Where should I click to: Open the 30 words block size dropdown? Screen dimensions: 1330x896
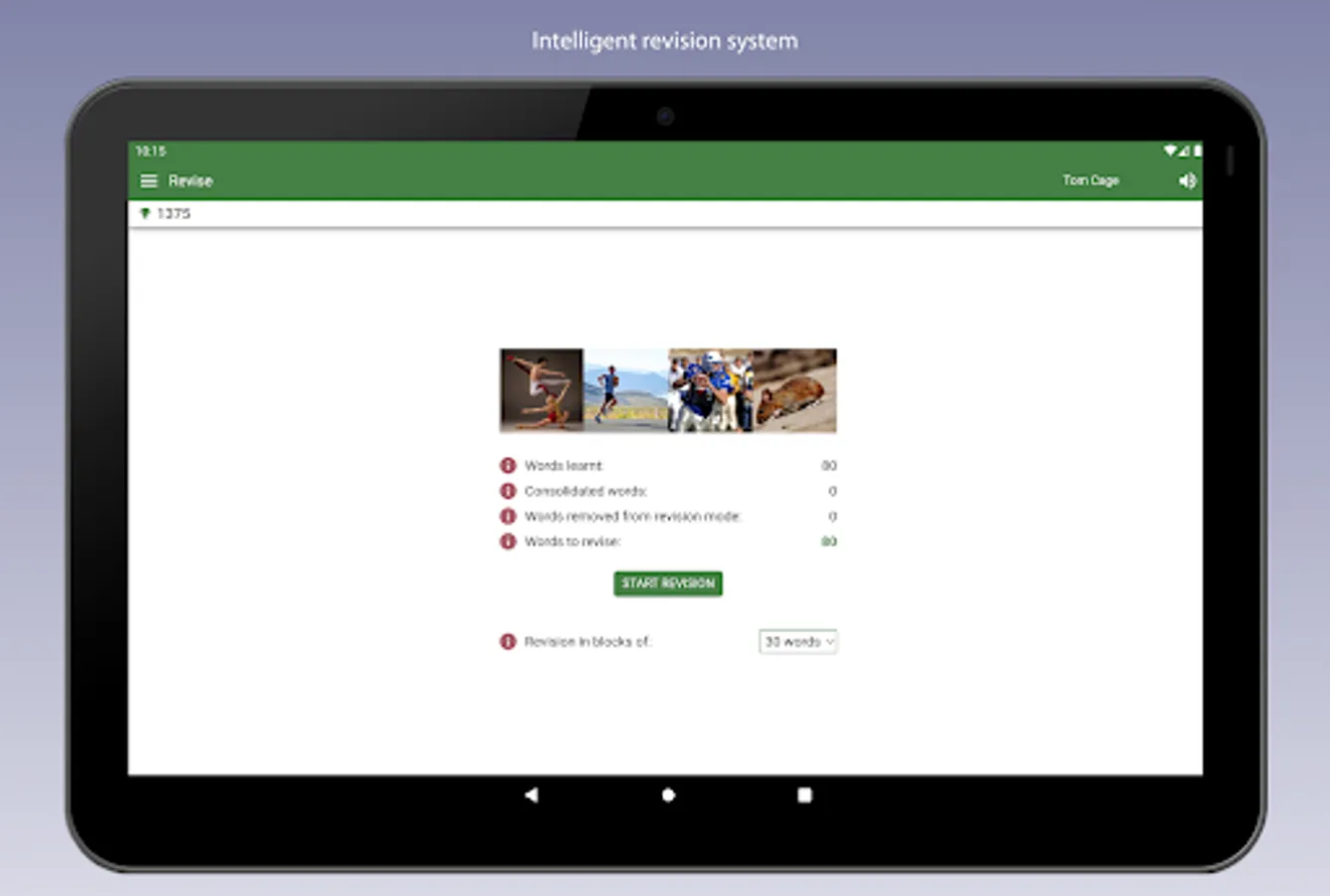pos(798,642)
